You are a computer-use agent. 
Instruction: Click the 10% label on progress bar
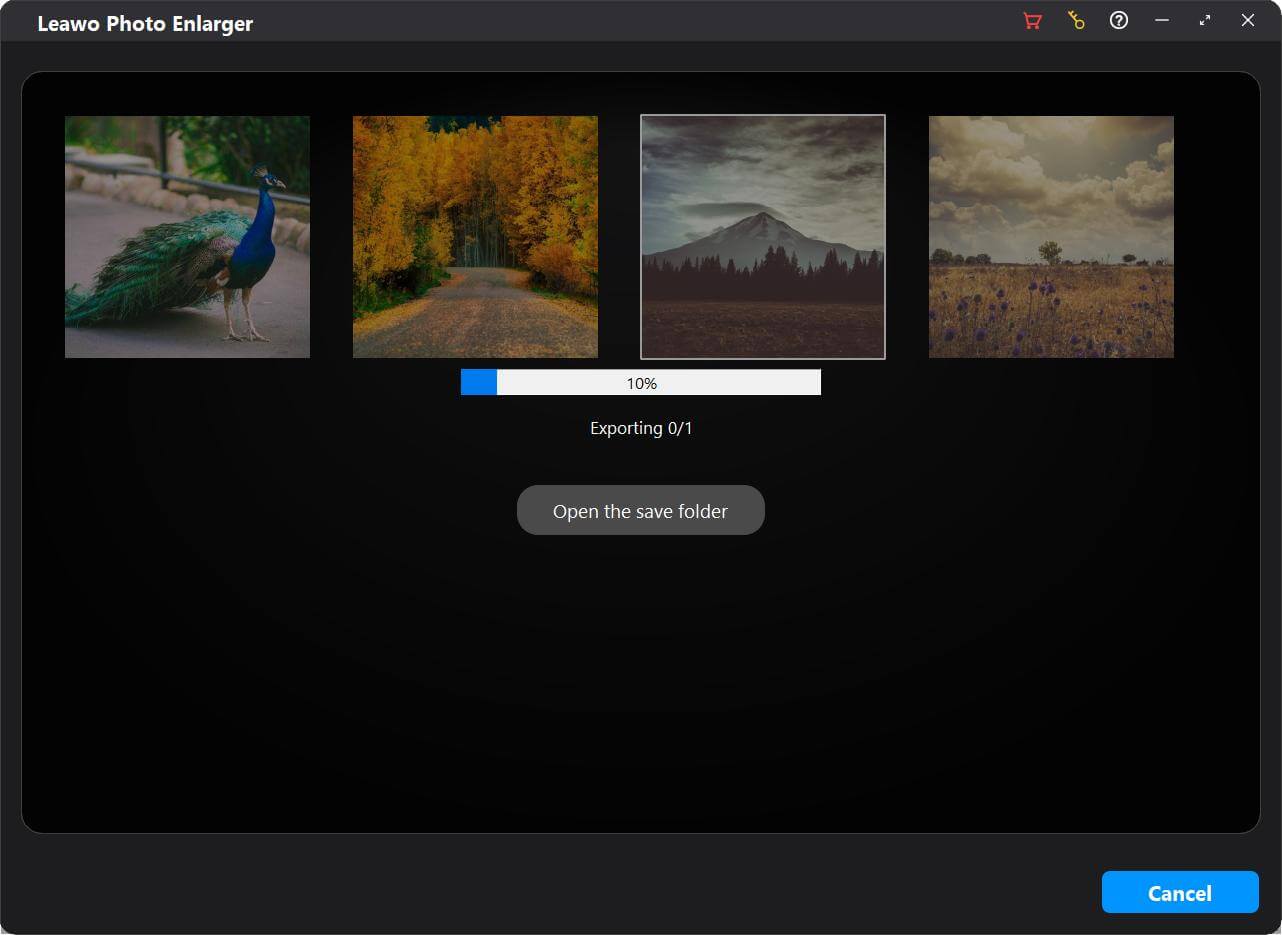tap(641, 384)
